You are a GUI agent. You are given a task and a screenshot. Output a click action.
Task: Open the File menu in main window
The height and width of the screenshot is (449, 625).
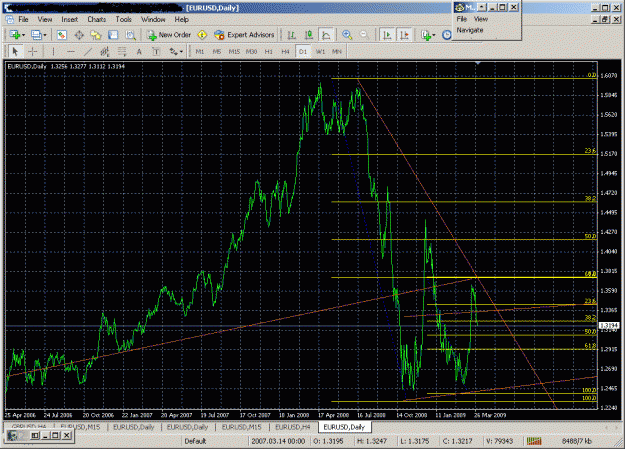[x=23, y=19]
